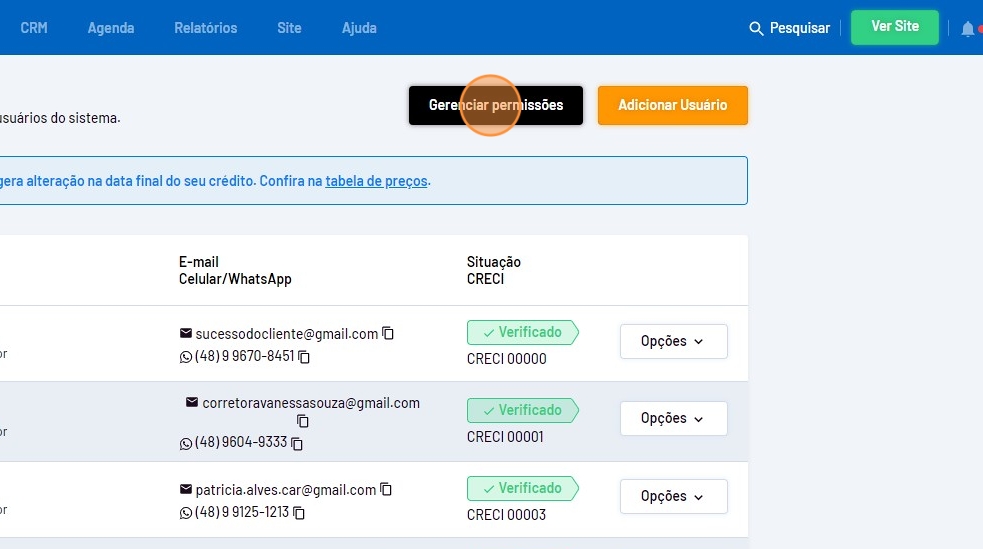Open WhatsApp for (48) 9 9670-8451

coord(185,357)
